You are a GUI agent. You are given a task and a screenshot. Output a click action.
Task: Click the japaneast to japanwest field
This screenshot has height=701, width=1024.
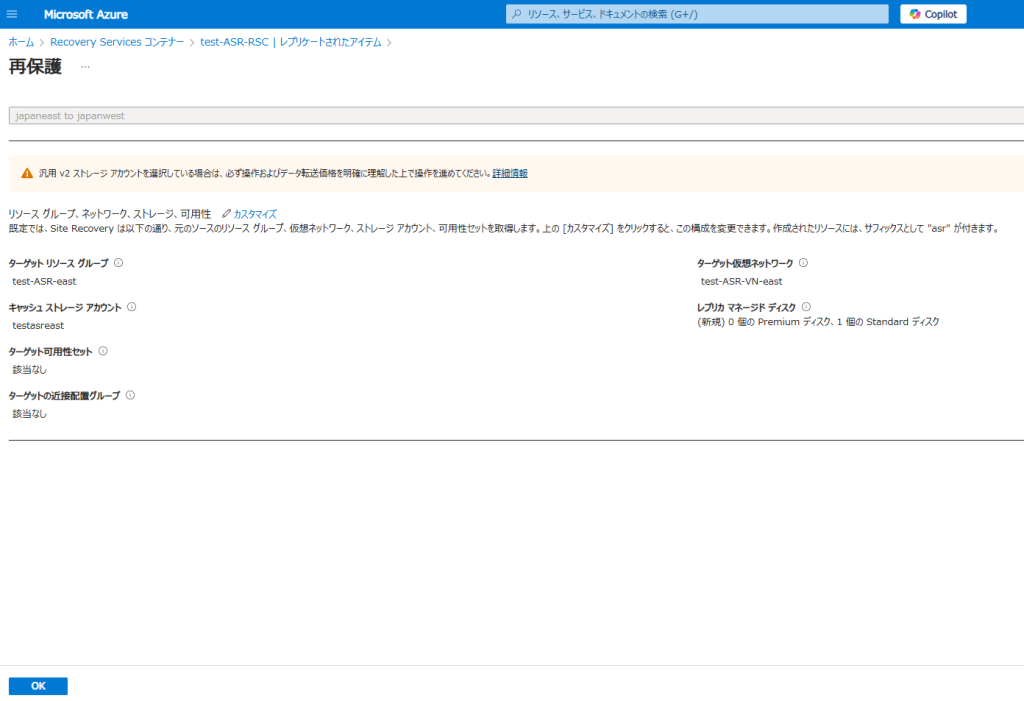[515, 115]
